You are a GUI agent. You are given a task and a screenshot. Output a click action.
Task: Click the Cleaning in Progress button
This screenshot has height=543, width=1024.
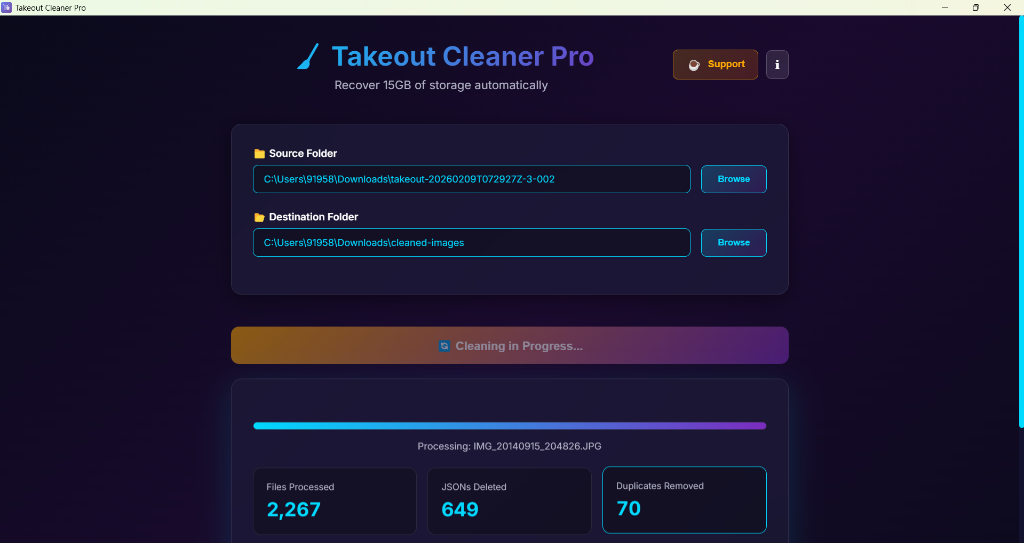[x=509, y=346]
